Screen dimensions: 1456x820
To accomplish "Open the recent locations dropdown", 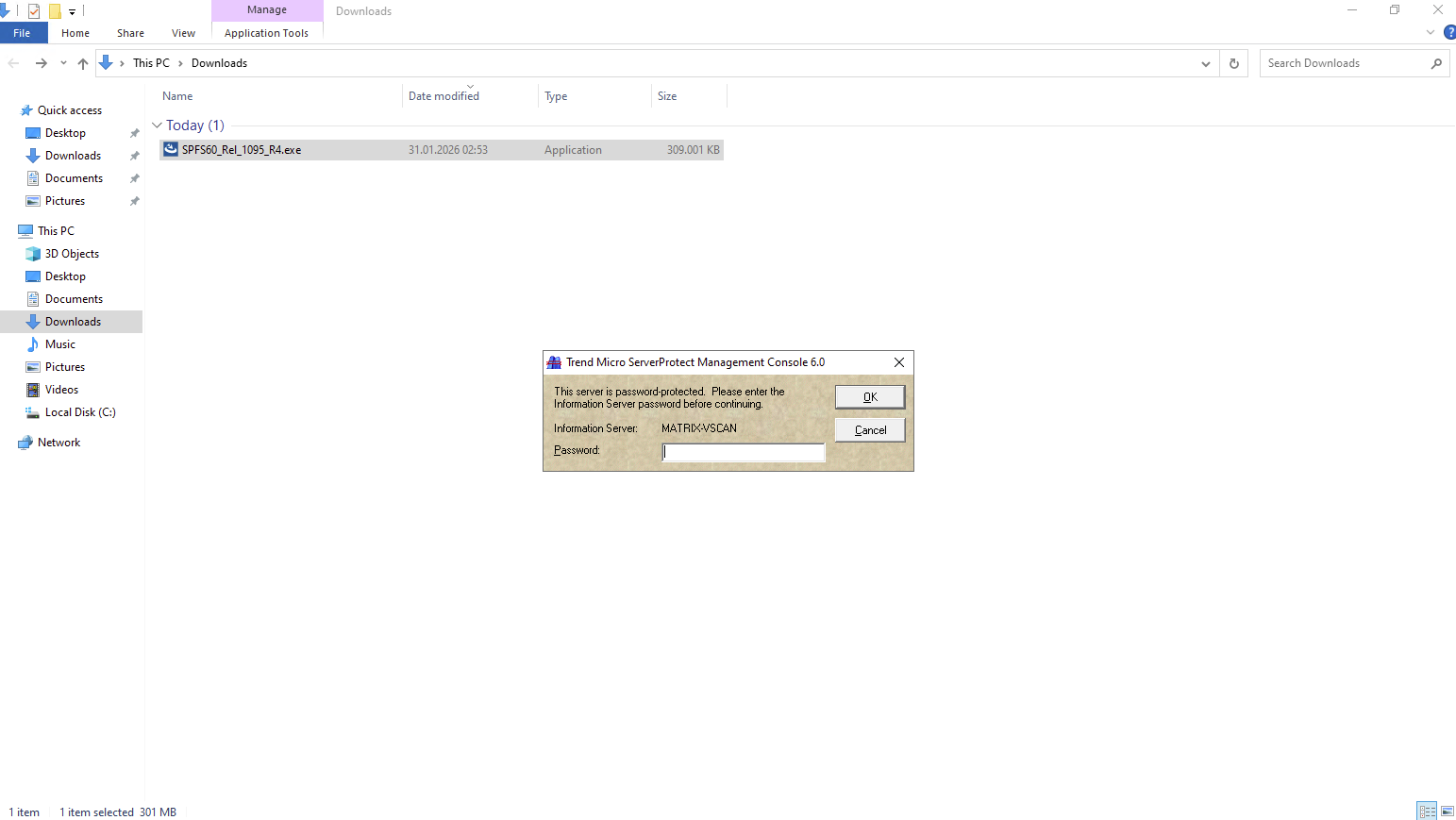I will [63, 63].
